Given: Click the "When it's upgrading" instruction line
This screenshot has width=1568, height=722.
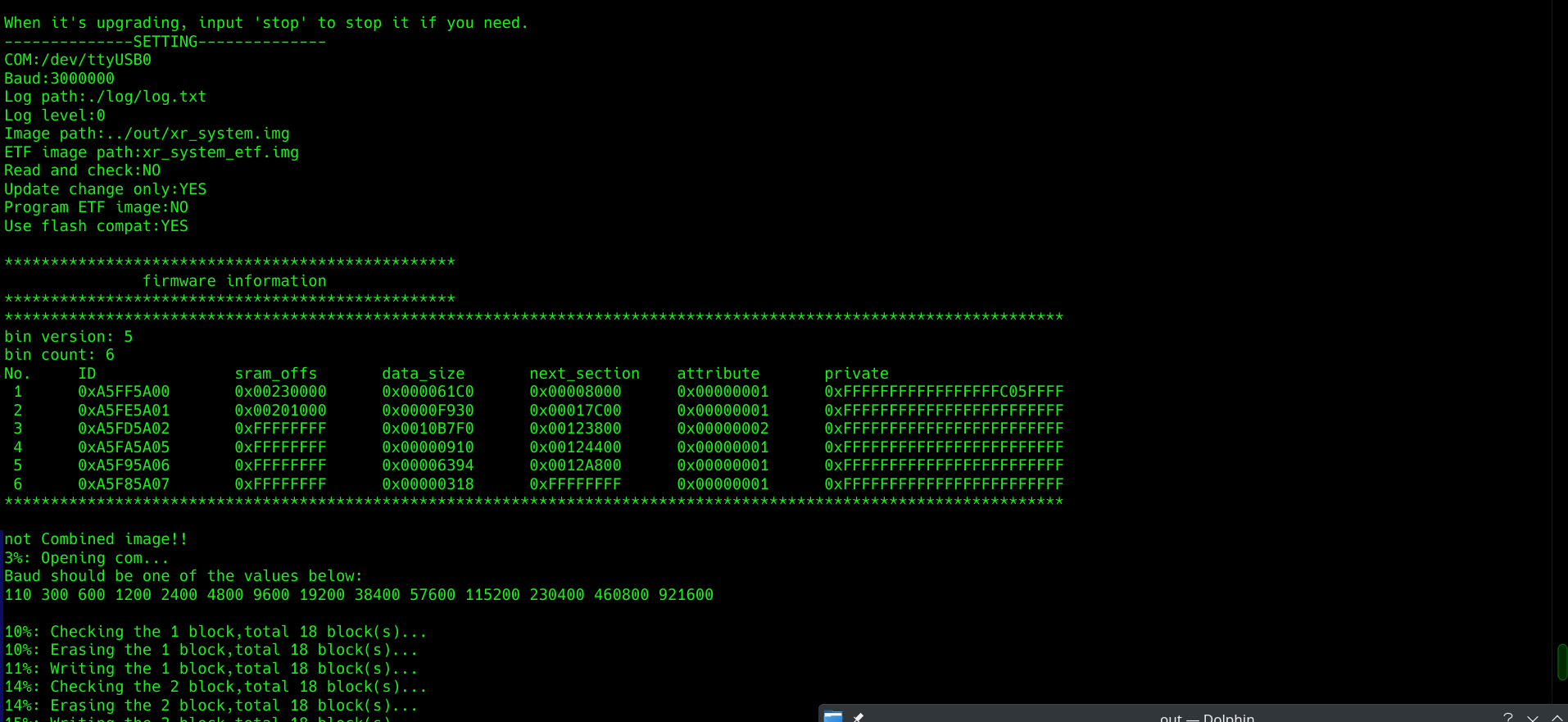Looking at the screenshot, I should click(x=266, y=23).
